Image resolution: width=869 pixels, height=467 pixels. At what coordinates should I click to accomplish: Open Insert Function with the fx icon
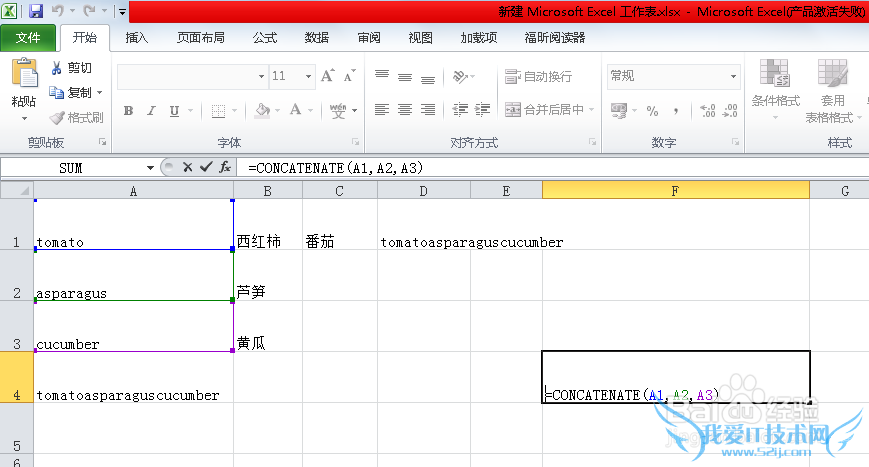point(226,168)
